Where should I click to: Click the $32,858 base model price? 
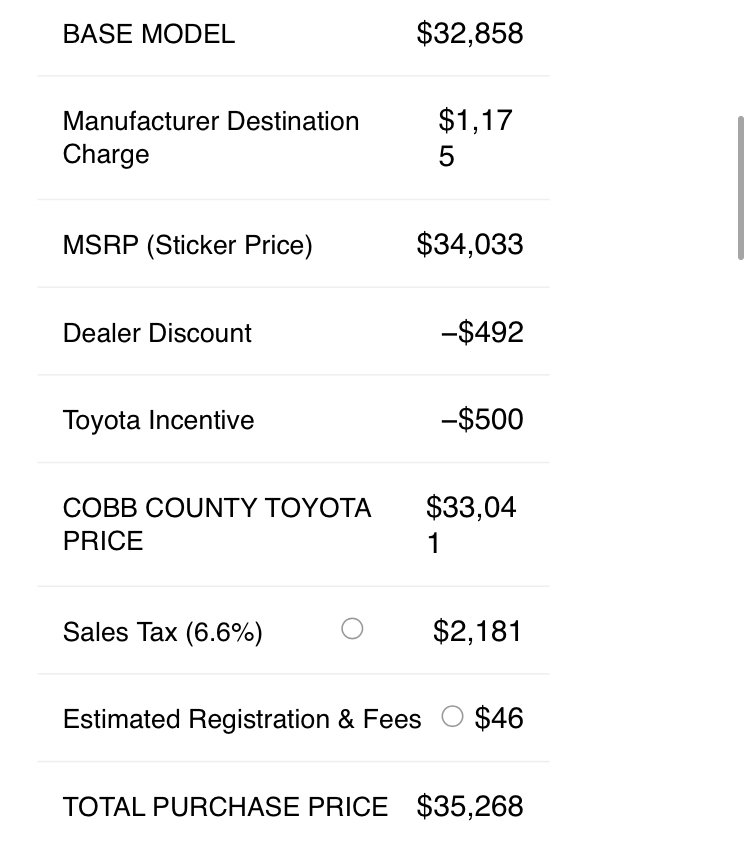point(470,34)
